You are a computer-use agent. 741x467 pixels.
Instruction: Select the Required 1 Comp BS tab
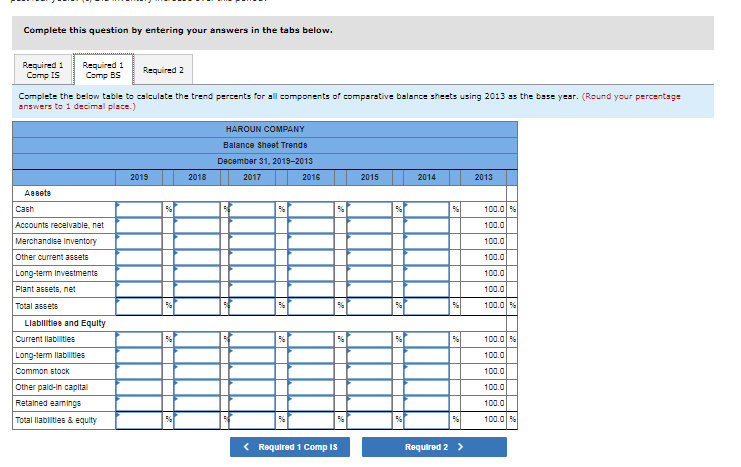(103, 70)
